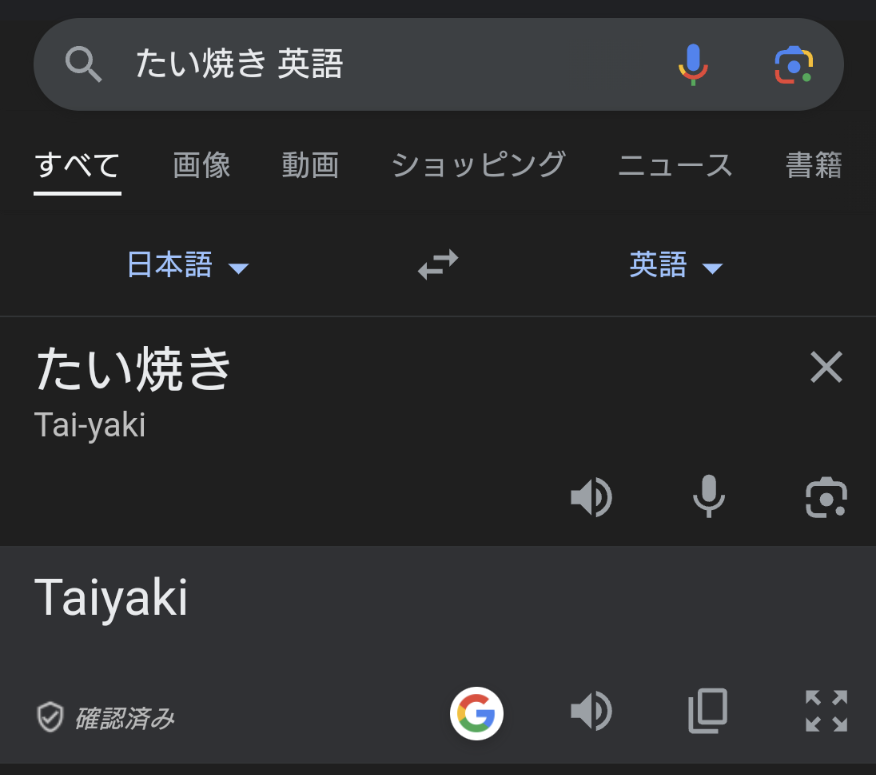Screen dimensions: 876x775
Task: Play audio for the Taiyaki translation
Action: [591, 712]
